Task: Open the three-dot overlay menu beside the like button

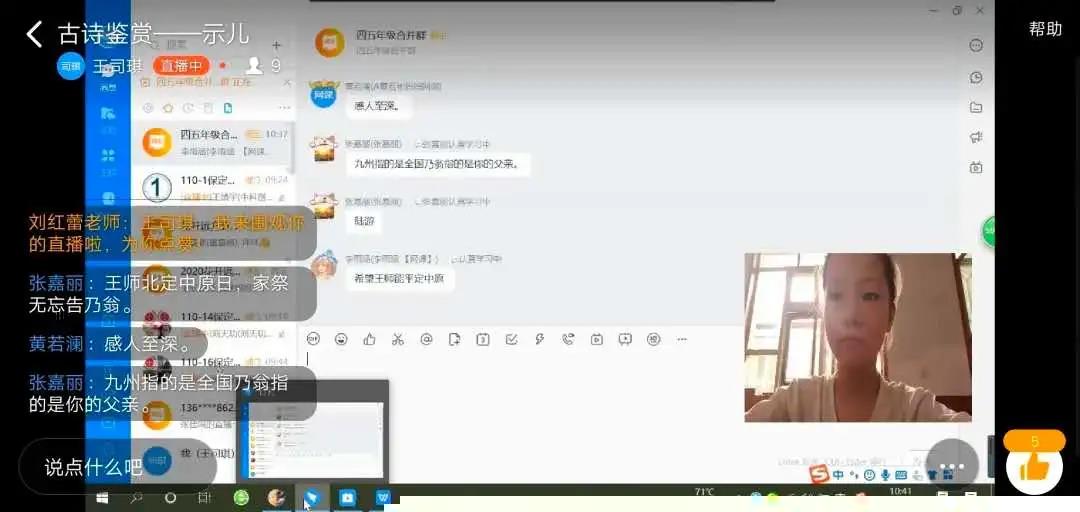Action: pos(952,467)
